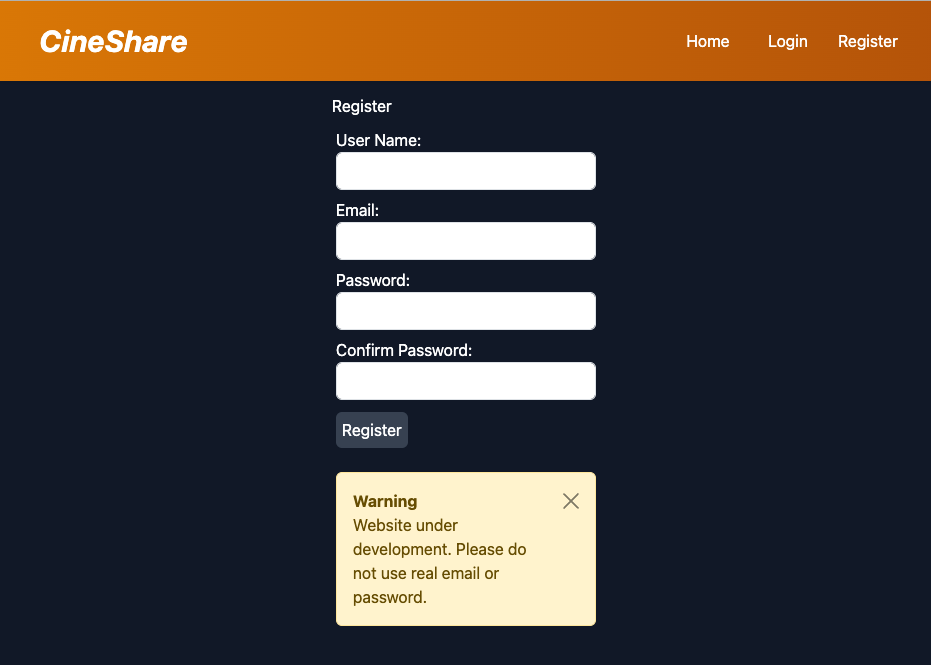Open the Login page link

(x=787, y=42)
